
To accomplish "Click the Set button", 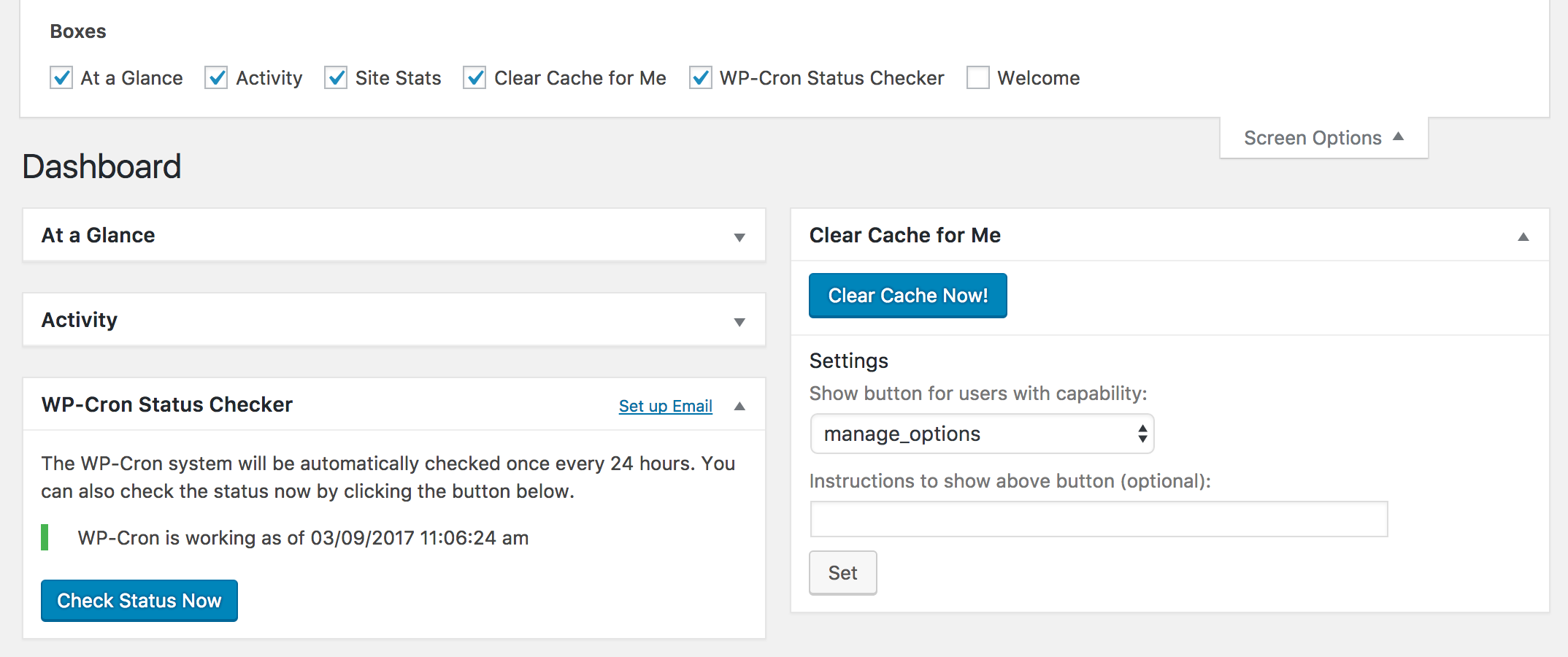I will click(842, 573).
